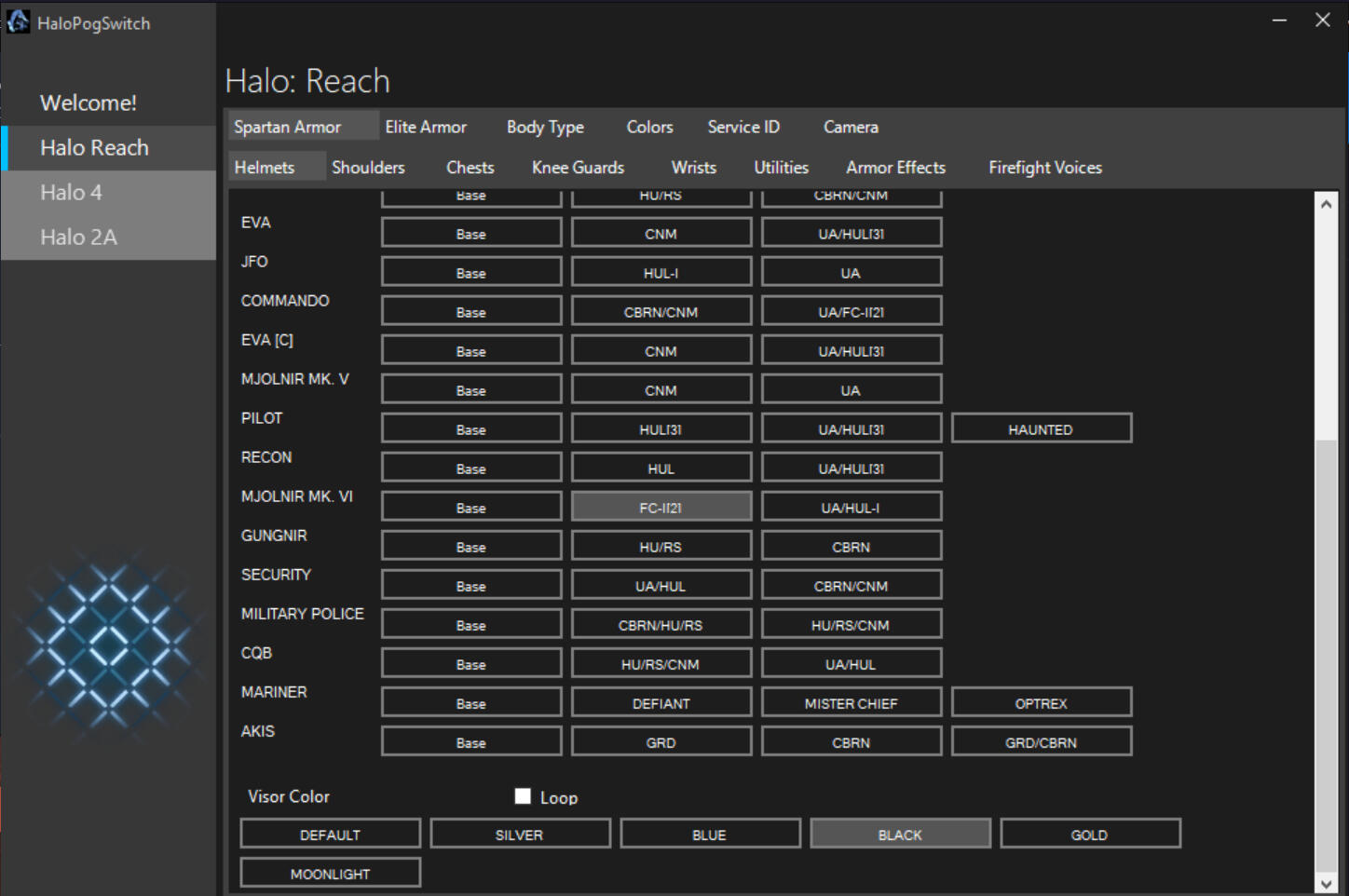Pick the BLUE visor color
The image size is (1349, 896).
click(709, 835)
